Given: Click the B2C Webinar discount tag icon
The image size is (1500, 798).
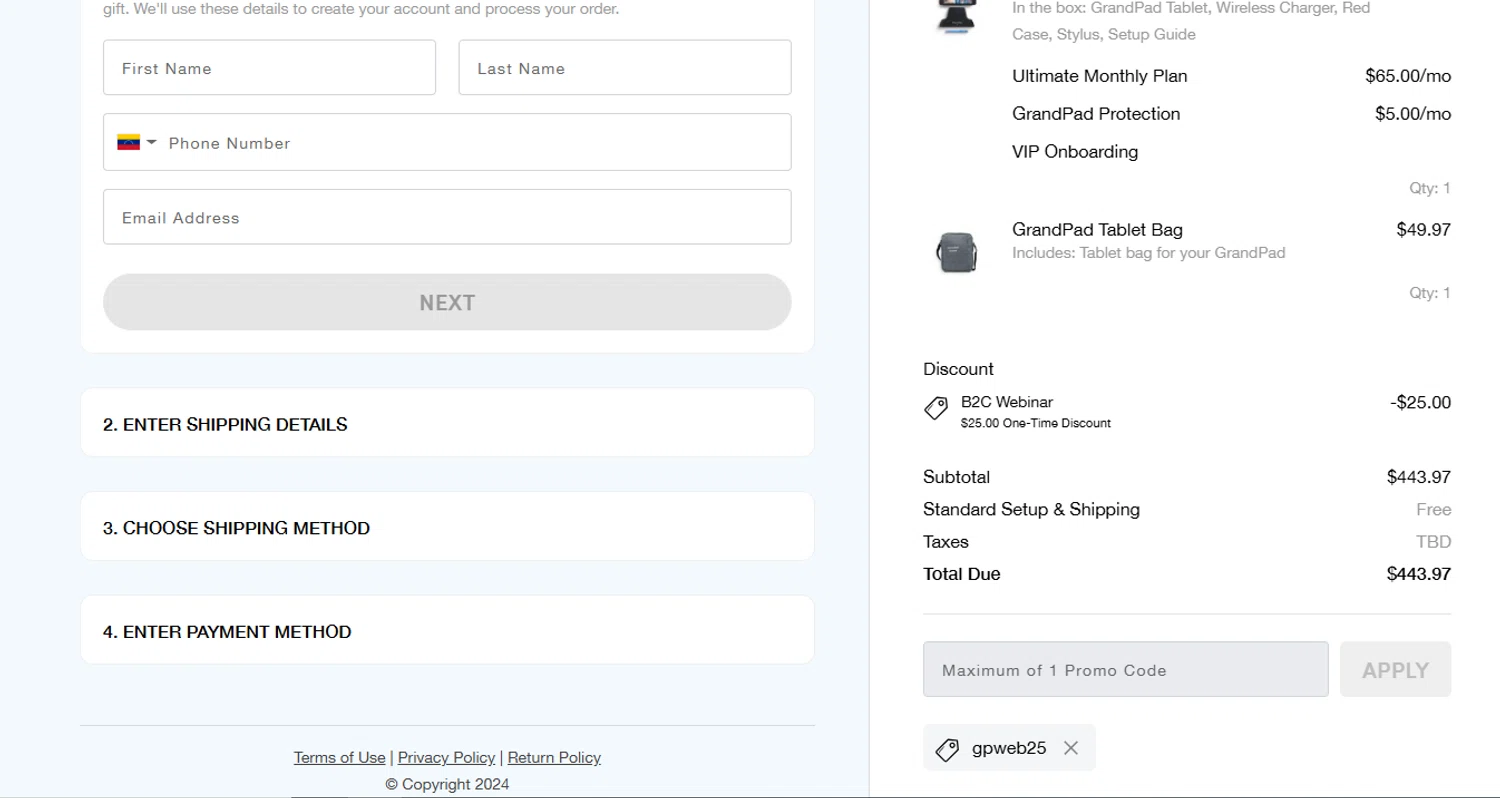Looking at the screenshot, I should pyautogui.click(x=936, y=408).
